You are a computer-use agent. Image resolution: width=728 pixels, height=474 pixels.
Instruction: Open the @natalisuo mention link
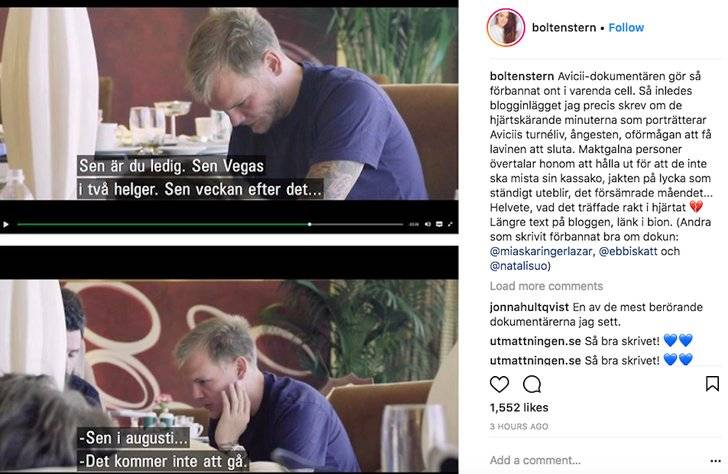[x=518, y=266]
